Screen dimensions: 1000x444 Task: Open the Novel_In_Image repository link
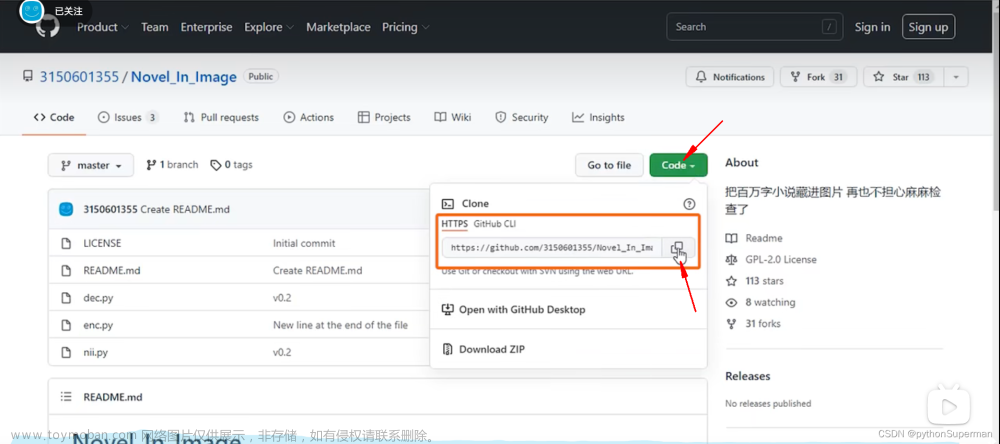click(x=184, y=77)
